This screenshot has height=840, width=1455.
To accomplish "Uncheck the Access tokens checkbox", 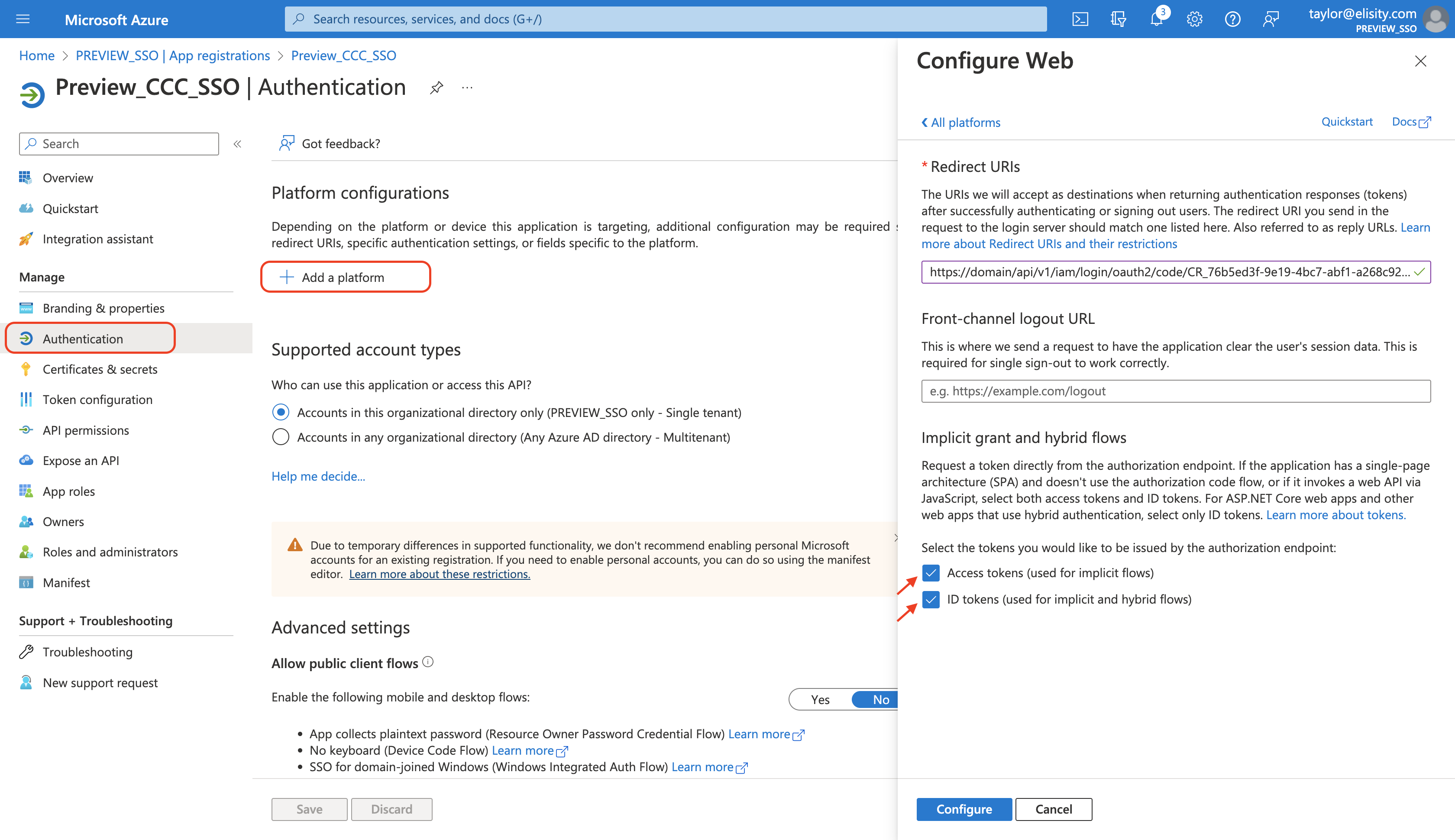I will tap(931, 573).
